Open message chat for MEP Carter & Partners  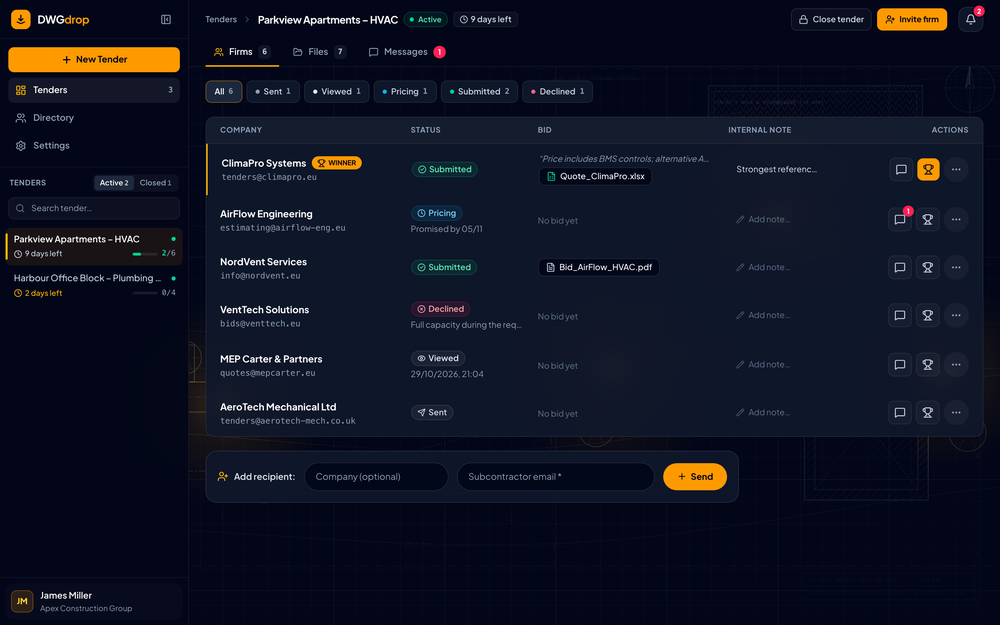click(900, 365)
